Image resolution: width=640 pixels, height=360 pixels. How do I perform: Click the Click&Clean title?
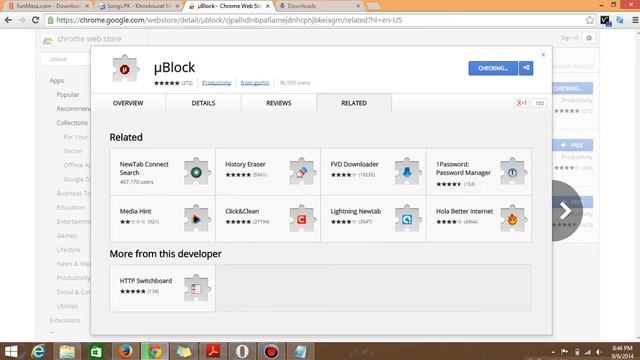click(242, 211)
